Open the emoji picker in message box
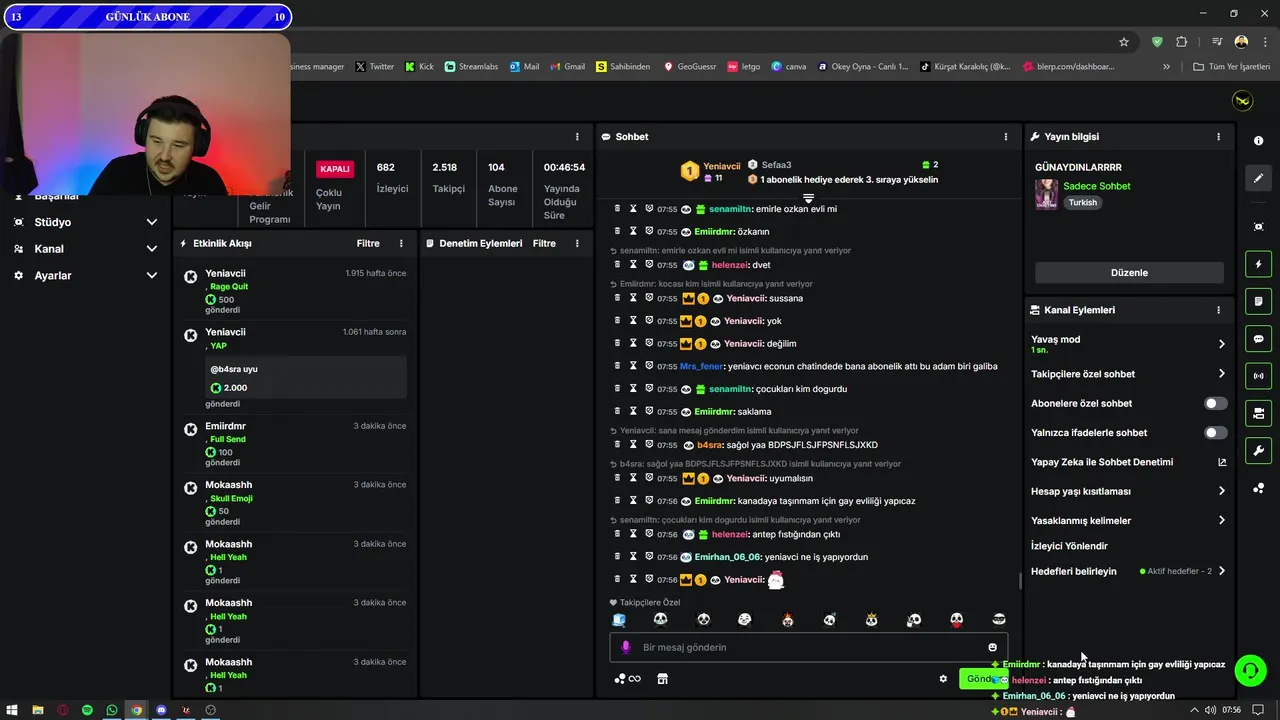The height and width of the screenshot is (720, 1280). (992, 647)
